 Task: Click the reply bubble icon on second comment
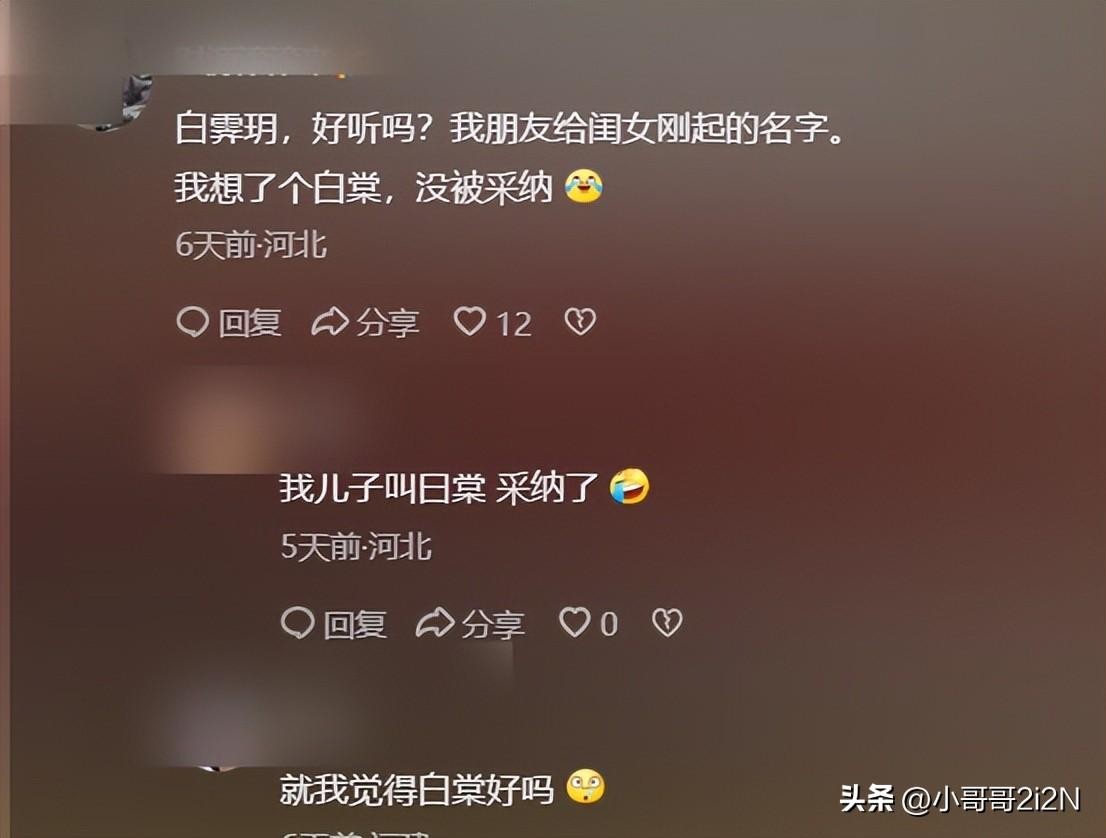click(298, 623)
